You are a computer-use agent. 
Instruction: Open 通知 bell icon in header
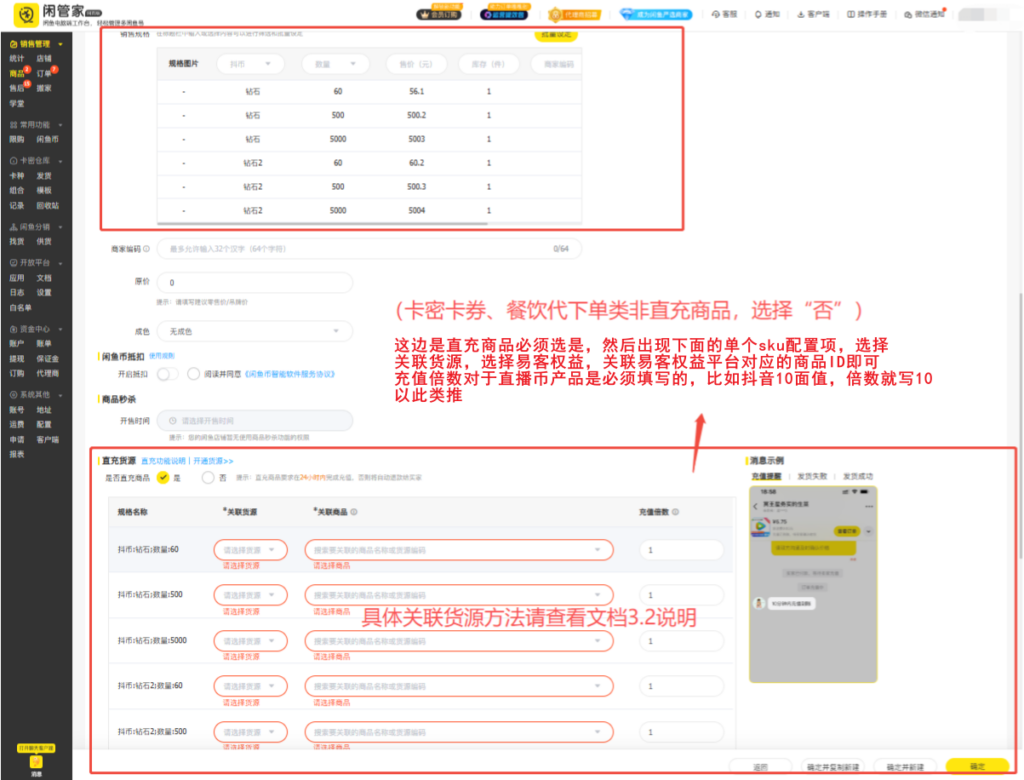point(758,14)
